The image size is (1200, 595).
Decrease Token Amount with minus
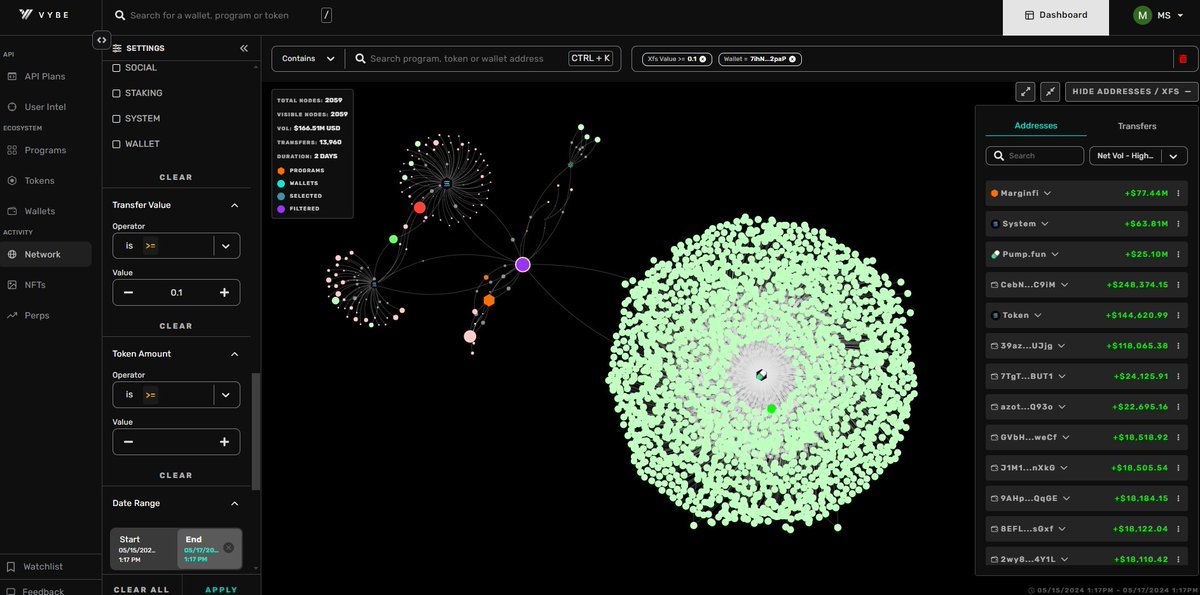point(128,442)
